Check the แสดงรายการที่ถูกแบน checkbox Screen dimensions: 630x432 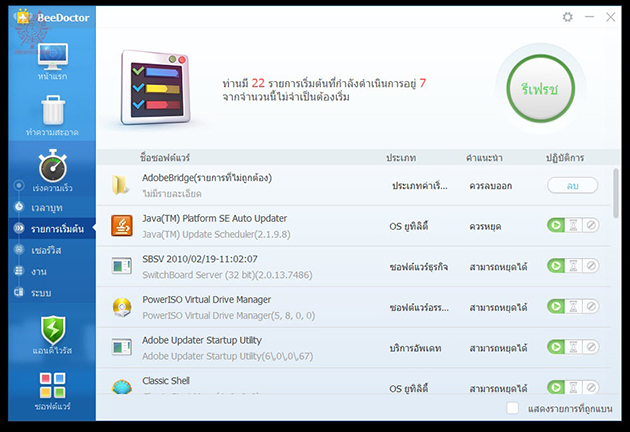[512, 408]
